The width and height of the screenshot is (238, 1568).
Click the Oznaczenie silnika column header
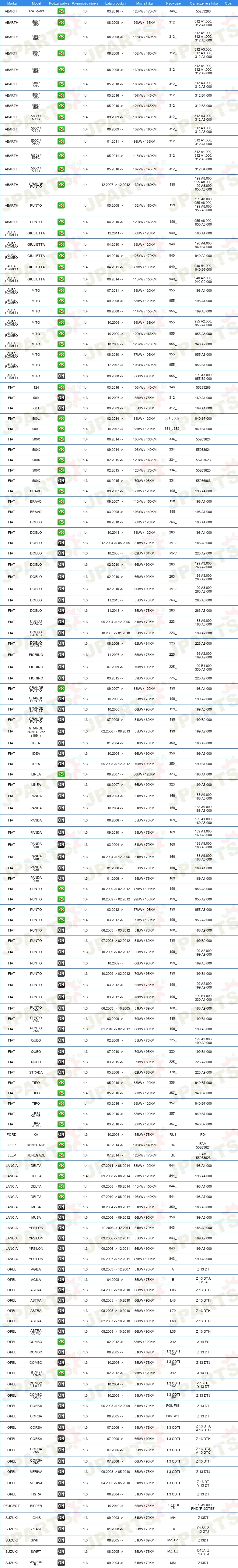[x=203, y=3]
